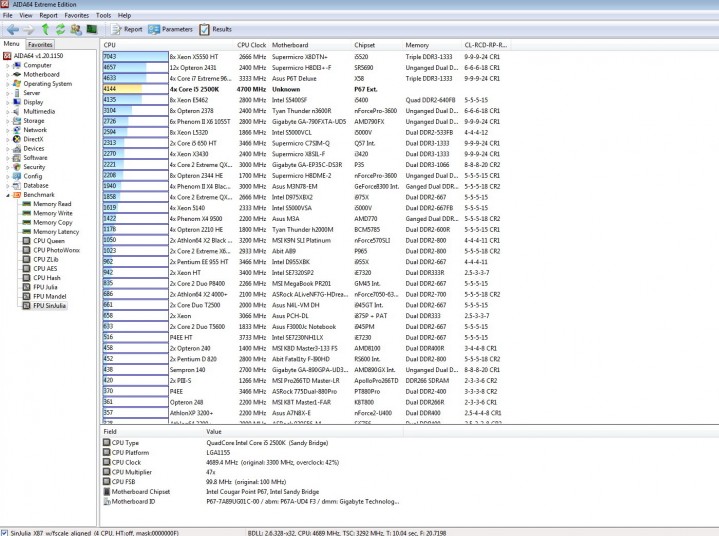This screenshot has width=719, height=536.
Task: Sort by the CL-RCD-RP-R... column header
Action: (486, 45)
